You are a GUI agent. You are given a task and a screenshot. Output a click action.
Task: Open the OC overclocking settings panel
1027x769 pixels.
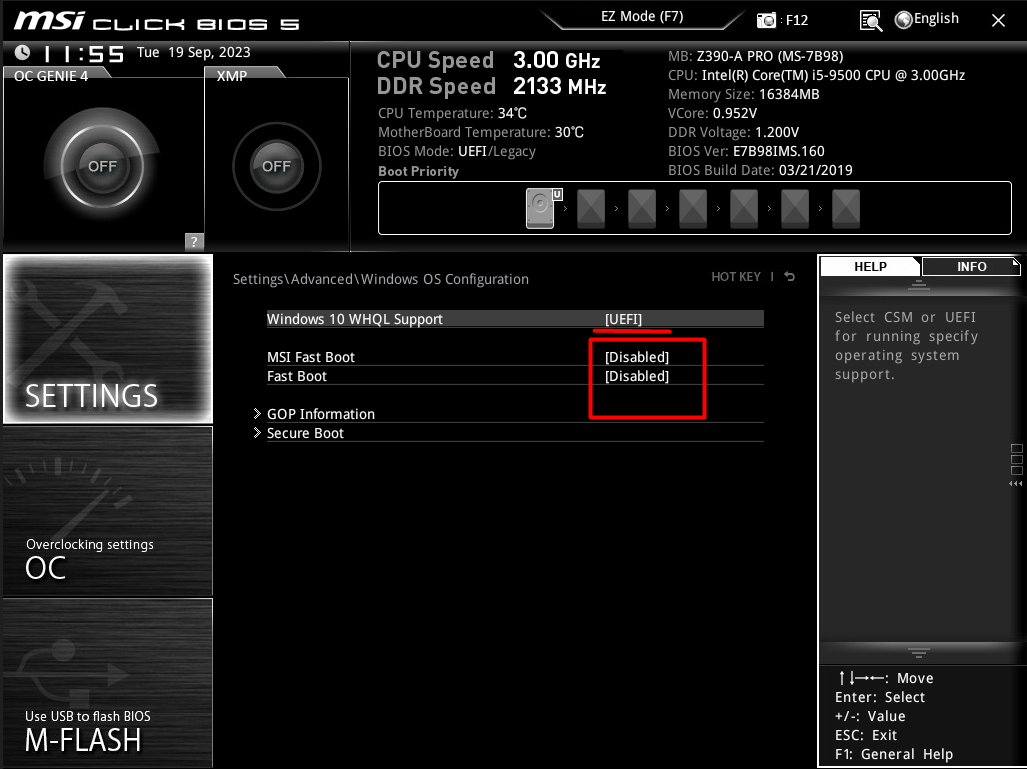click(107, 511)
